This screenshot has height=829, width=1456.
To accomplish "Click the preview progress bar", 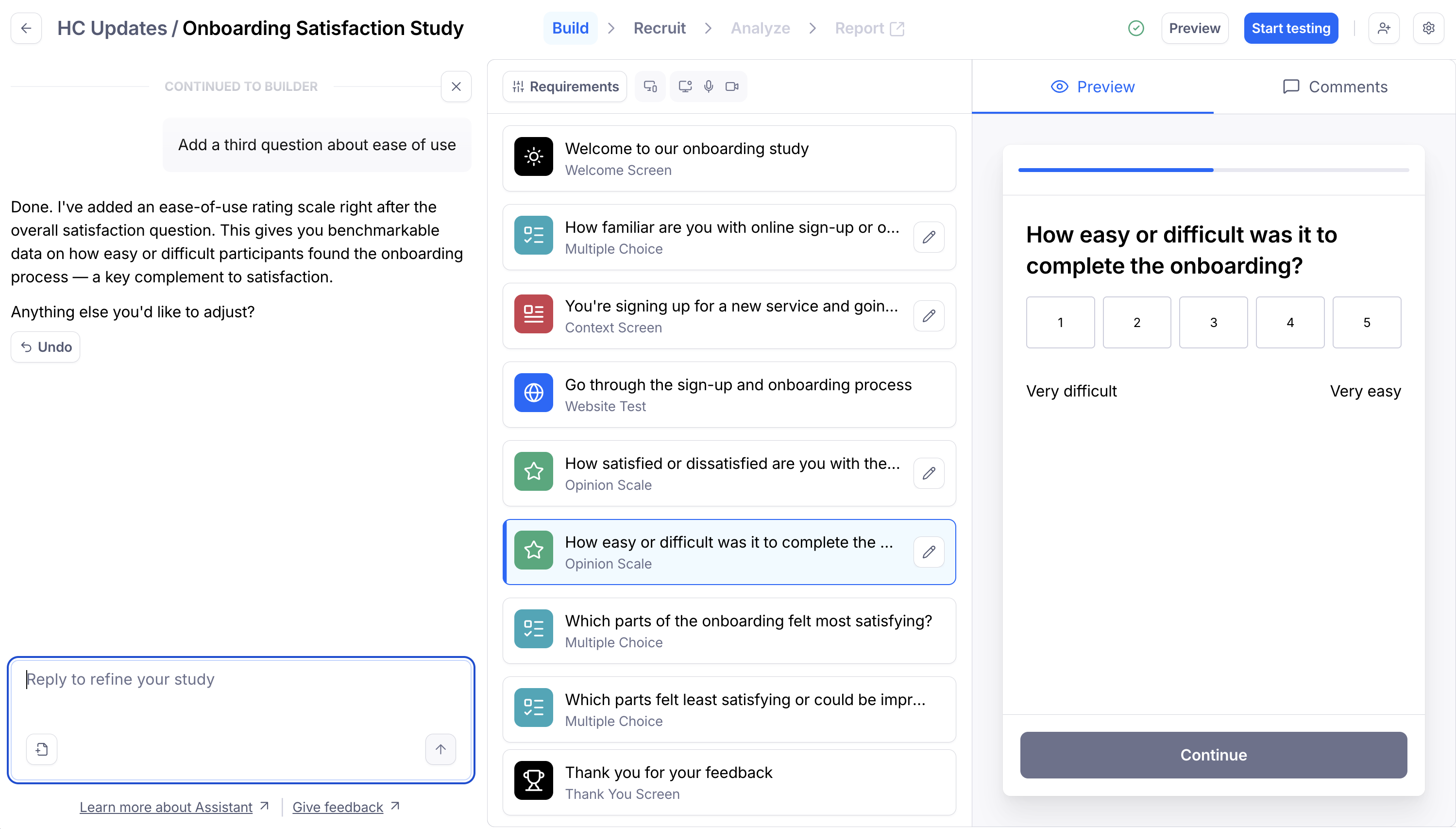I will (x=1213, y=170).
